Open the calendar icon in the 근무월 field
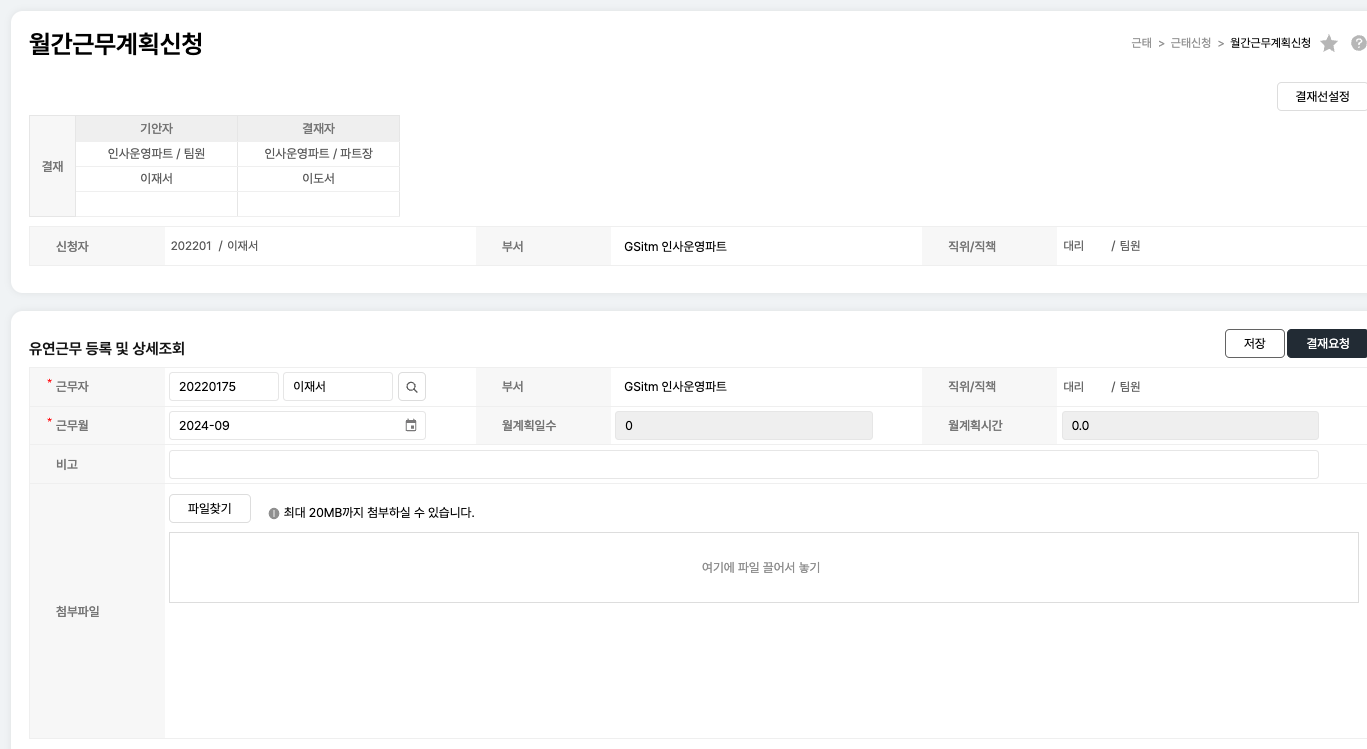Image resolution: width=1367 pixels, height=749 pixels. point(411,425)
